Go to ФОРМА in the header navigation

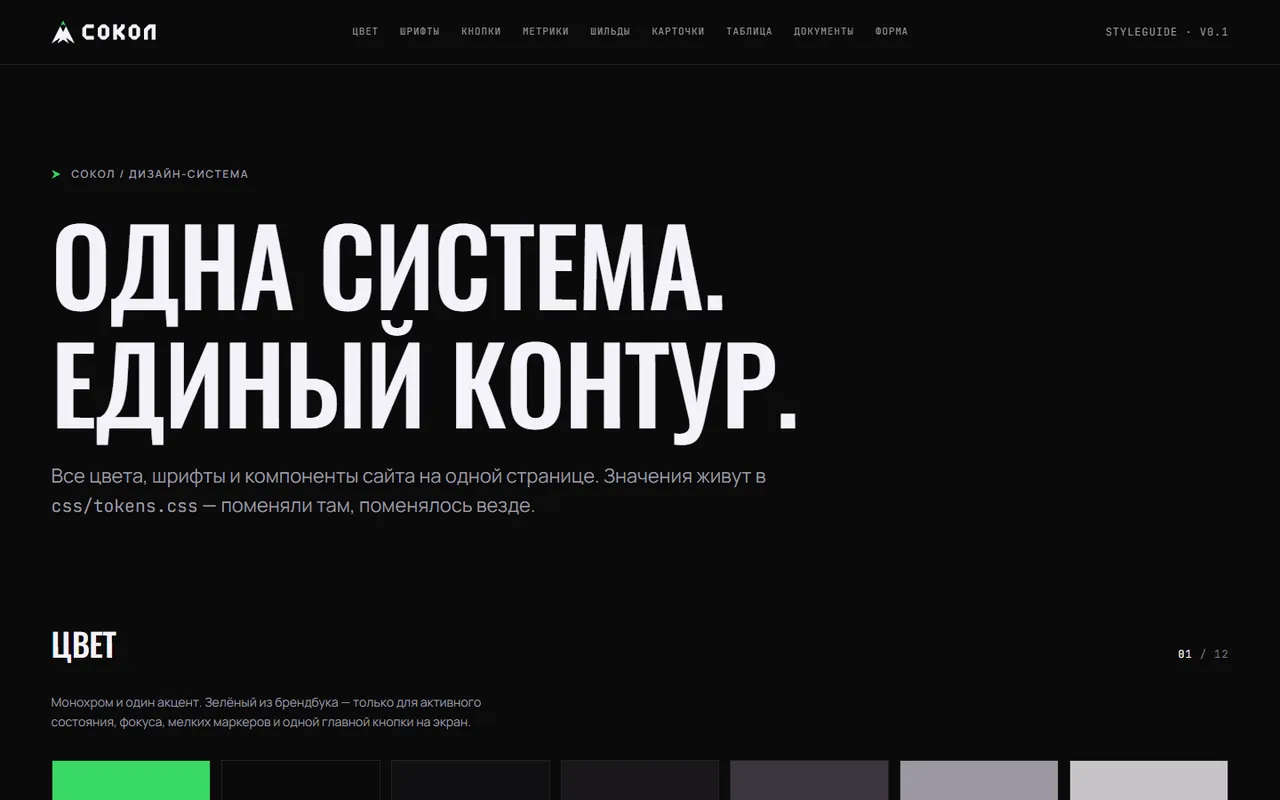[891, 32]
